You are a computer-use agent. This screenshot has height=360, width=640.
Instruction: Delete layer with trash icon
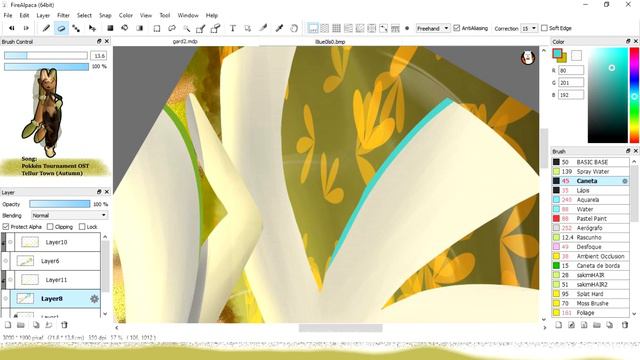point(64,325)
